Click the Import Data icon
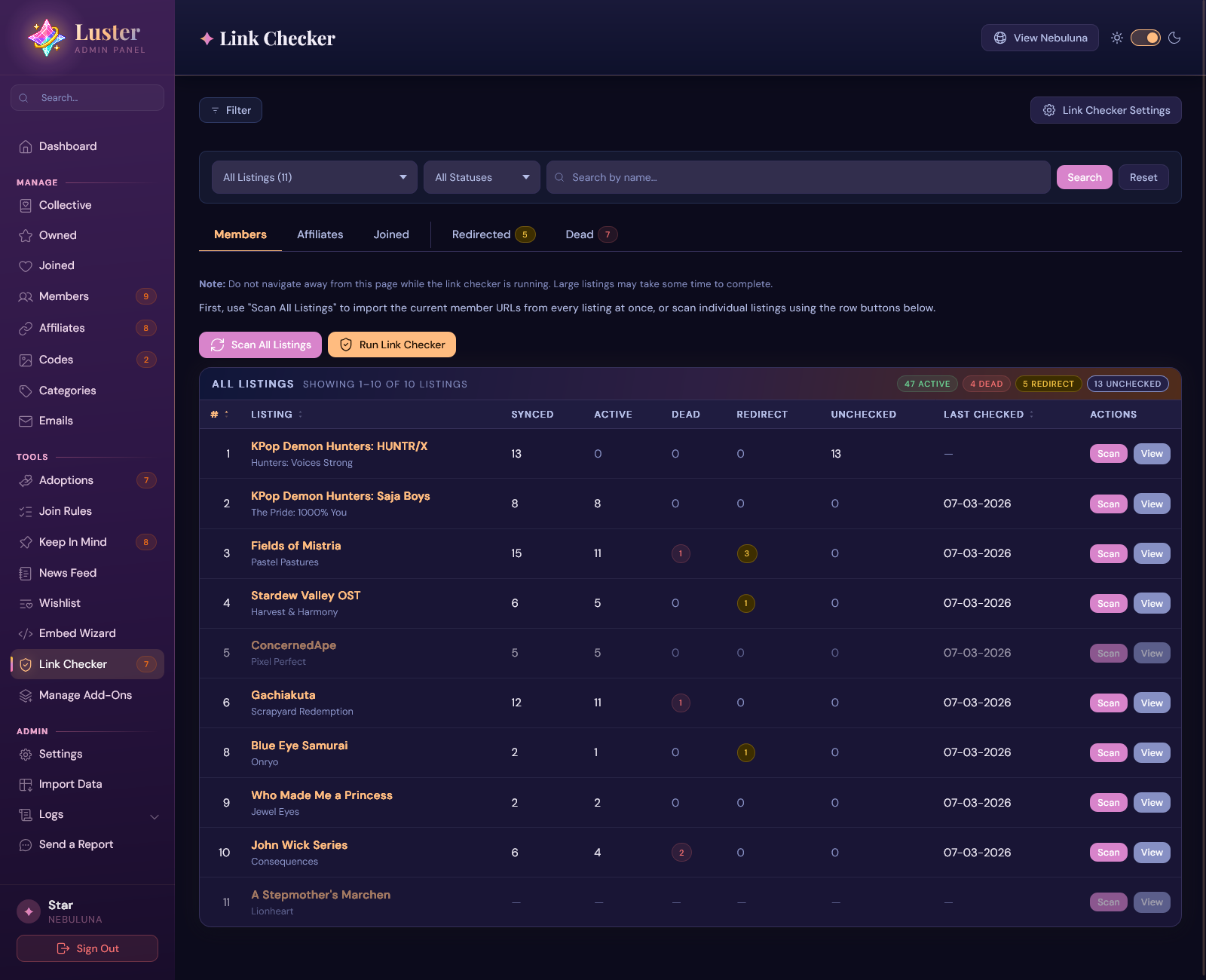The height and width of the screenshot is (980, 1206). tap(26, 785)
